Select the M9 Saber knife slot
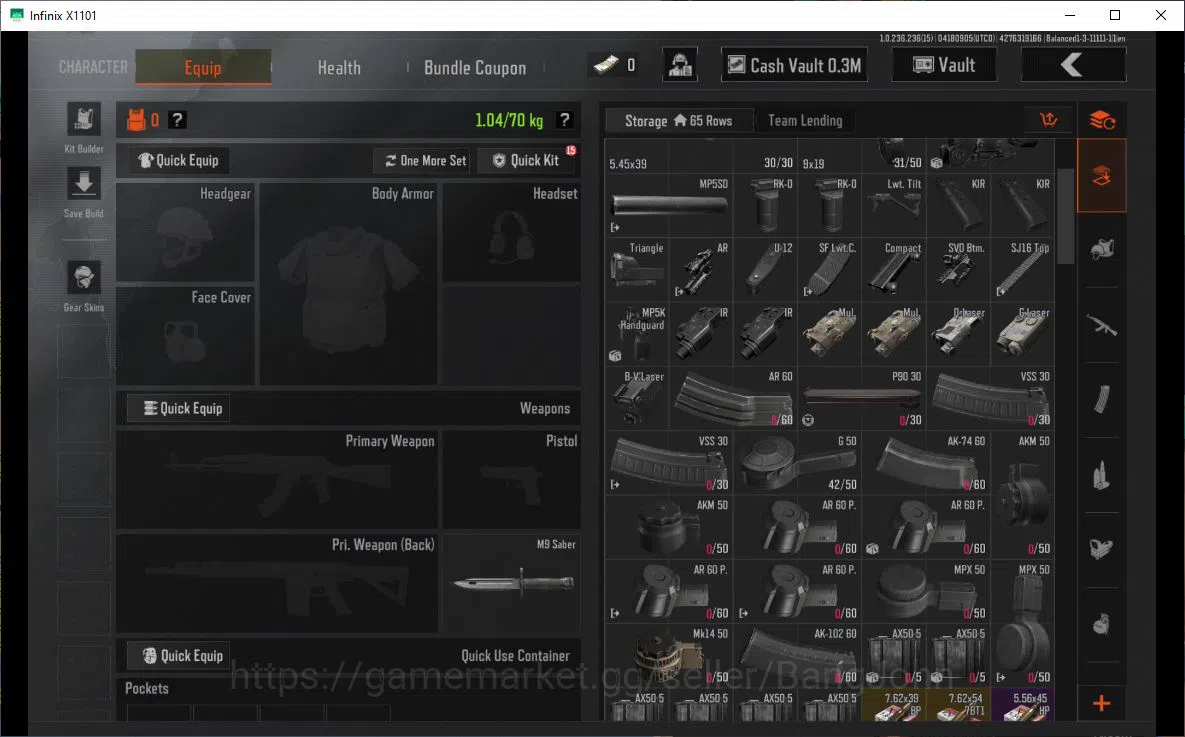 pos(512,583)
